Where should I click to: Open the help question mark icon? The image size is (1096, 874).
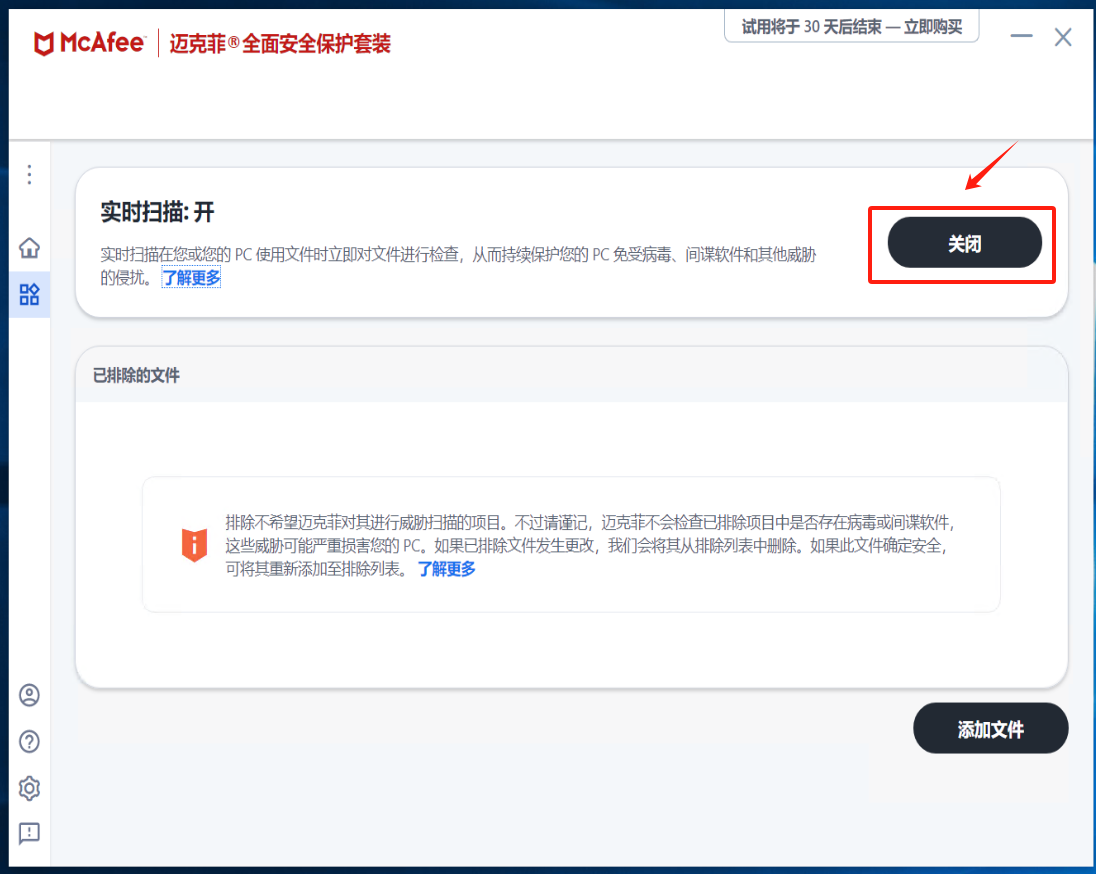[29, 741]
